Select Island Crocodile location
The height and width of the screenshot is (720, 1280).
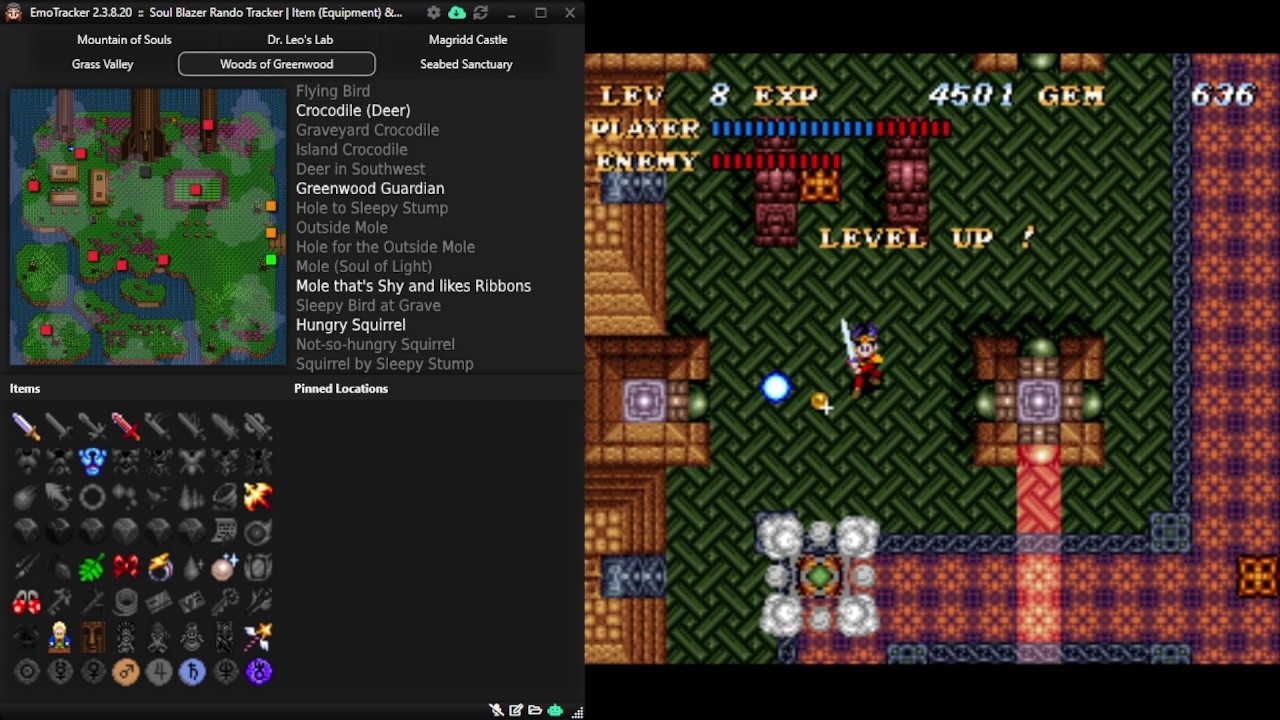(x=351, y=149)
